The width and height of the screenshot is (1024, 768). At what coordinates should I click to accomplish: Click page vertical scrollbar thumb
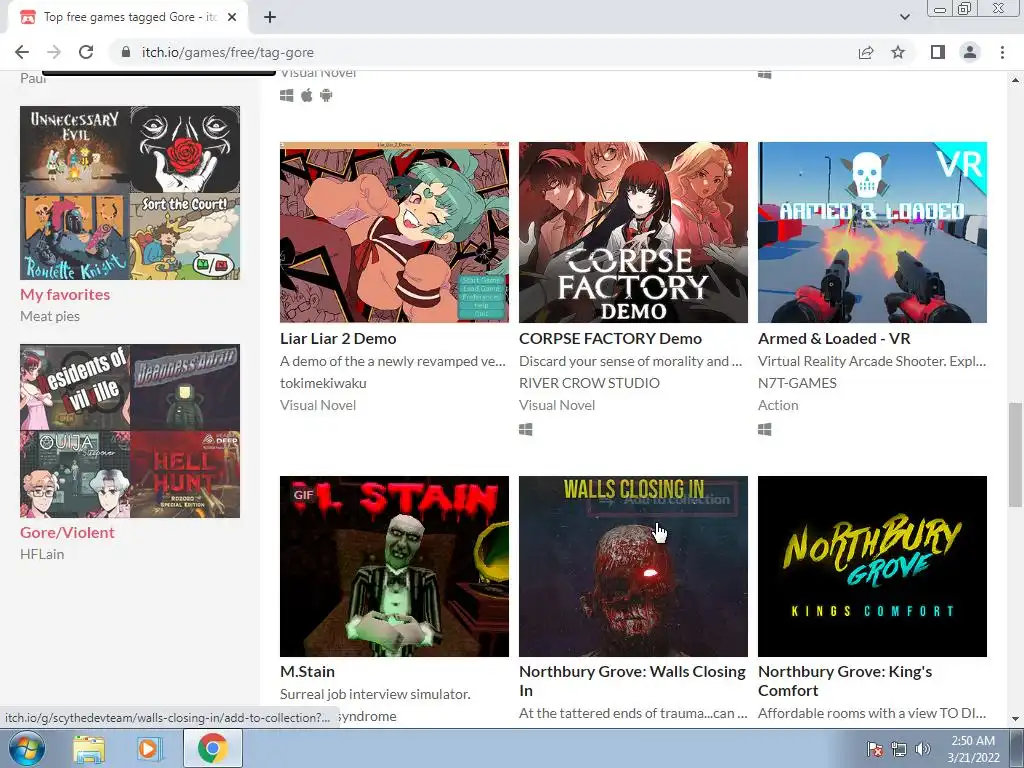click(x=1015, y=455)
